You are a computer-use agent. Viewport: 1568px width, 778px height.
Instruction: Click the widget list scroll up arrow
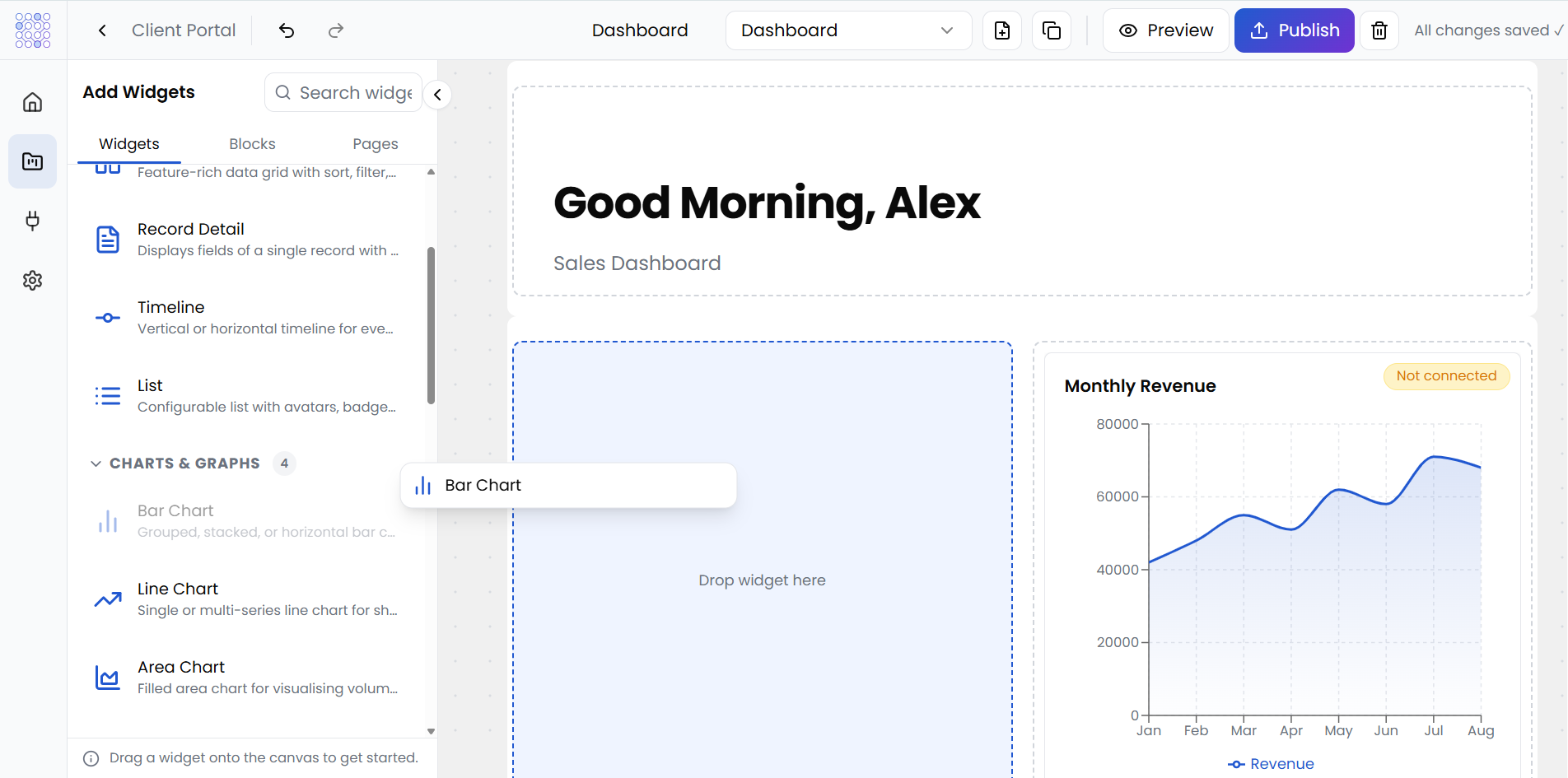pos(431,172)
